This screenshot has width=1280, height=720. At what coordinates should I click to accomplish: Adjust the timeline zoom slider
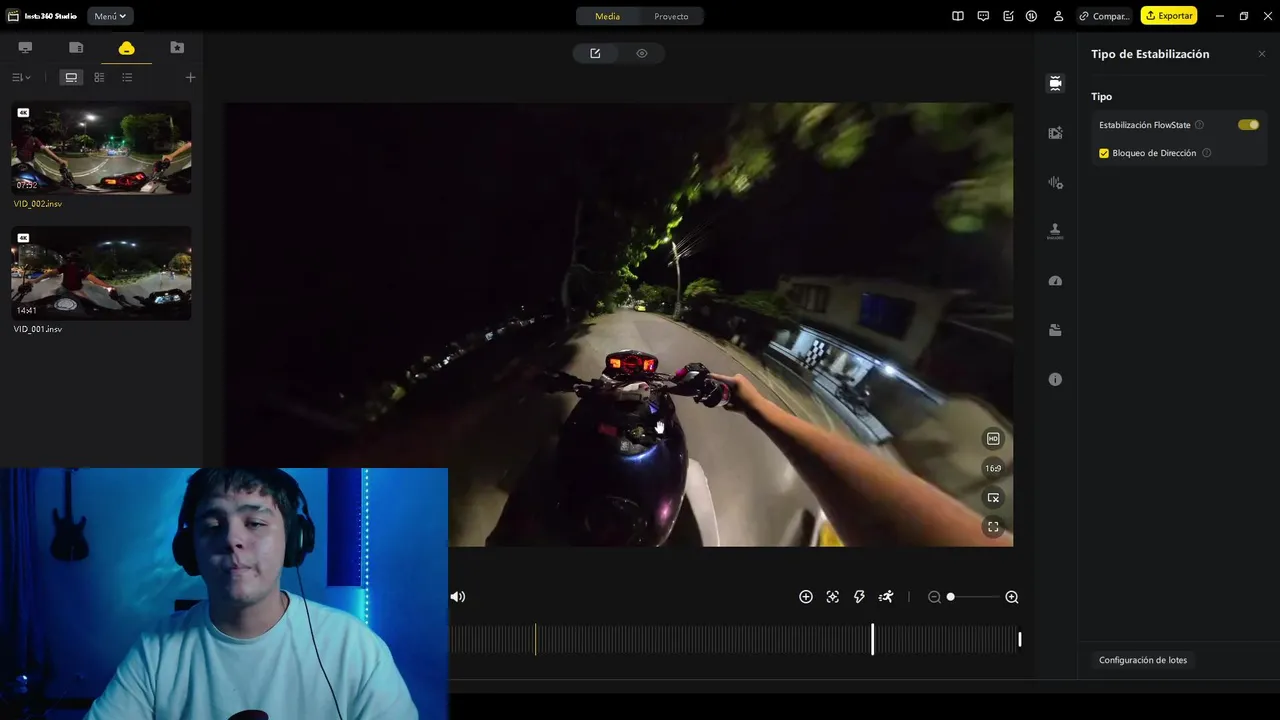[973, 597]
